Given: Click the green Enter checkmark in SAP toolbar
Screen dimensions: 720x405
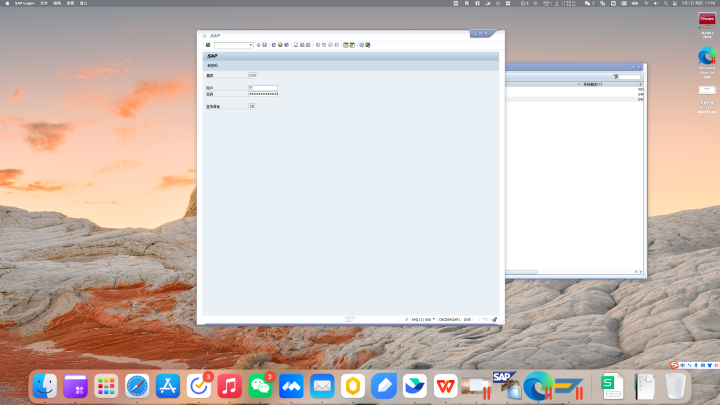Looking at the screenshot, I should tap(208, 45).
